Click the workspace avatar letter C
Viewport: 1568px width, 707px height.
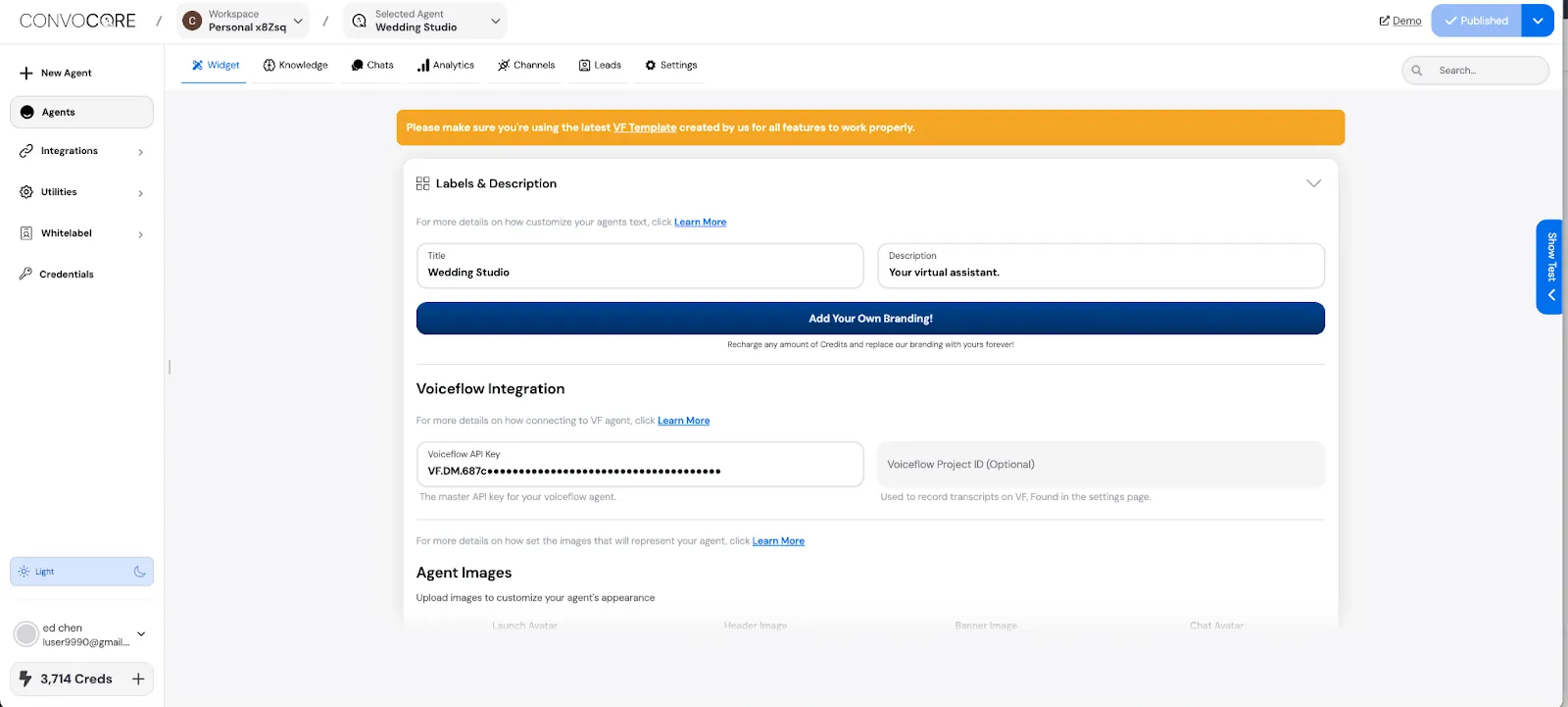[x=192, y=21]
